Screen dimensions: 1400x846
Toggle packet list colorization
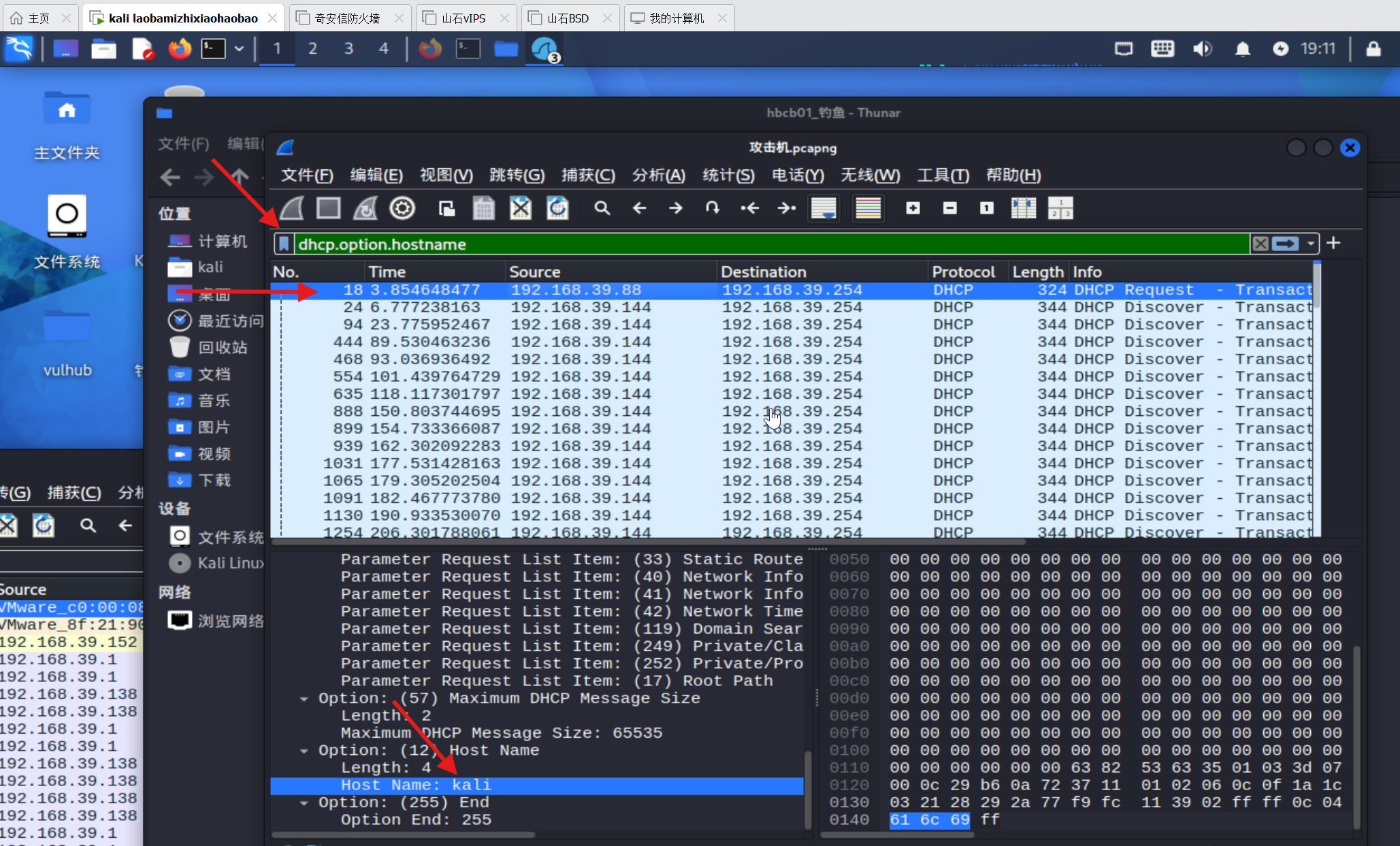click(868, 208)
